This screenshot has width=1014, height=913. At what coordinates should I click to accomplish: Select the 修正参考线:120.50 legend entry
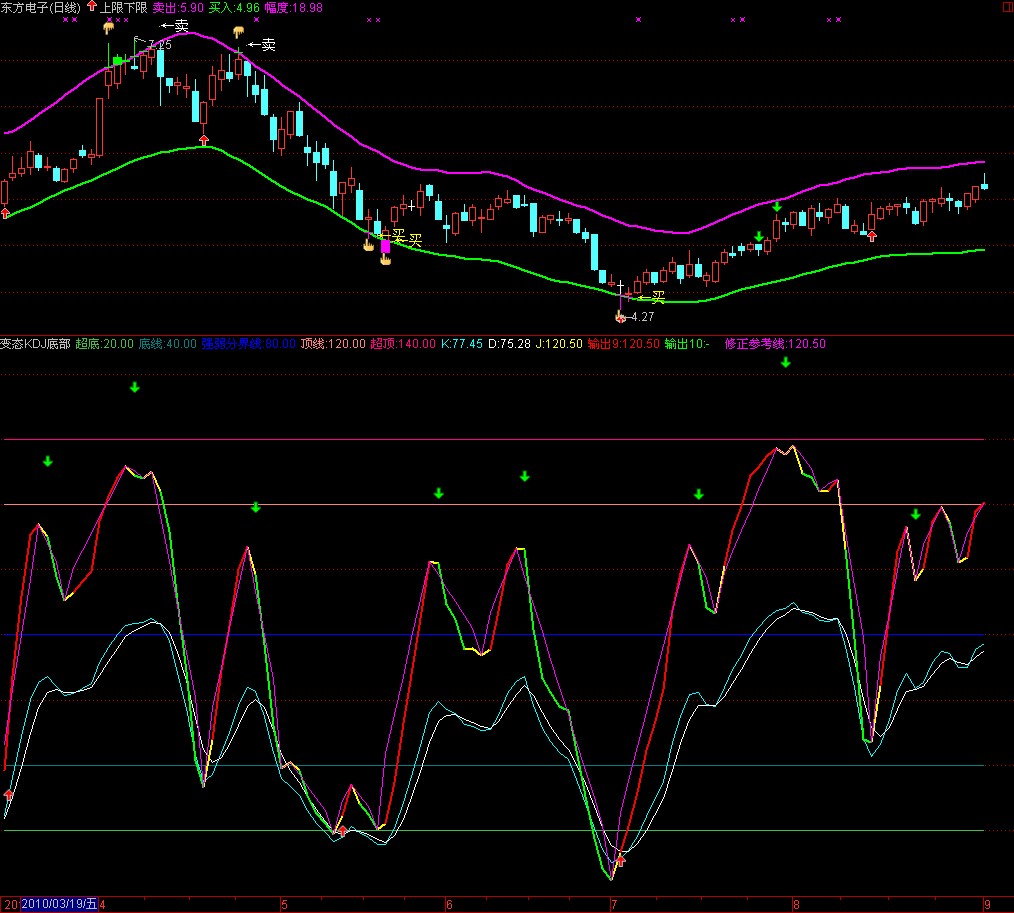(x=776, y=343)
